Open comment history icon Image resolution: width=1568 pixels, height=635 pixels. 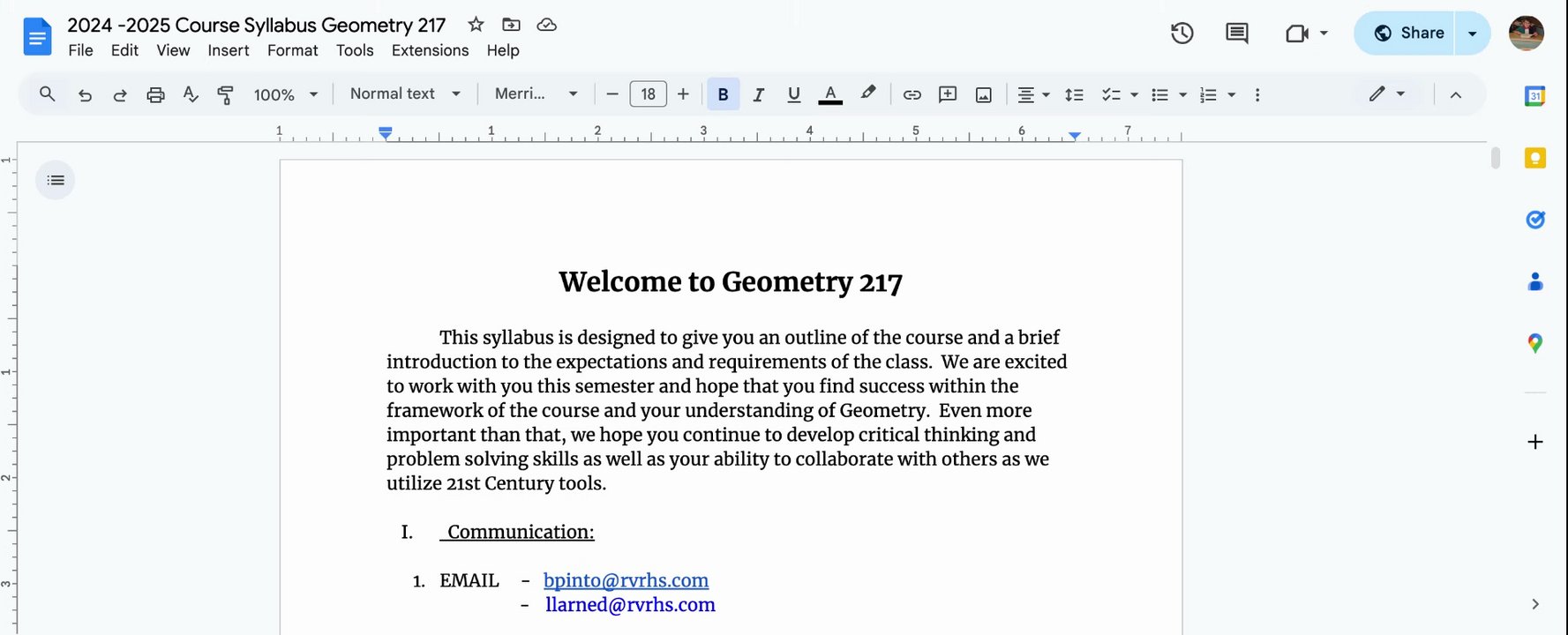tap(1237, 34)
